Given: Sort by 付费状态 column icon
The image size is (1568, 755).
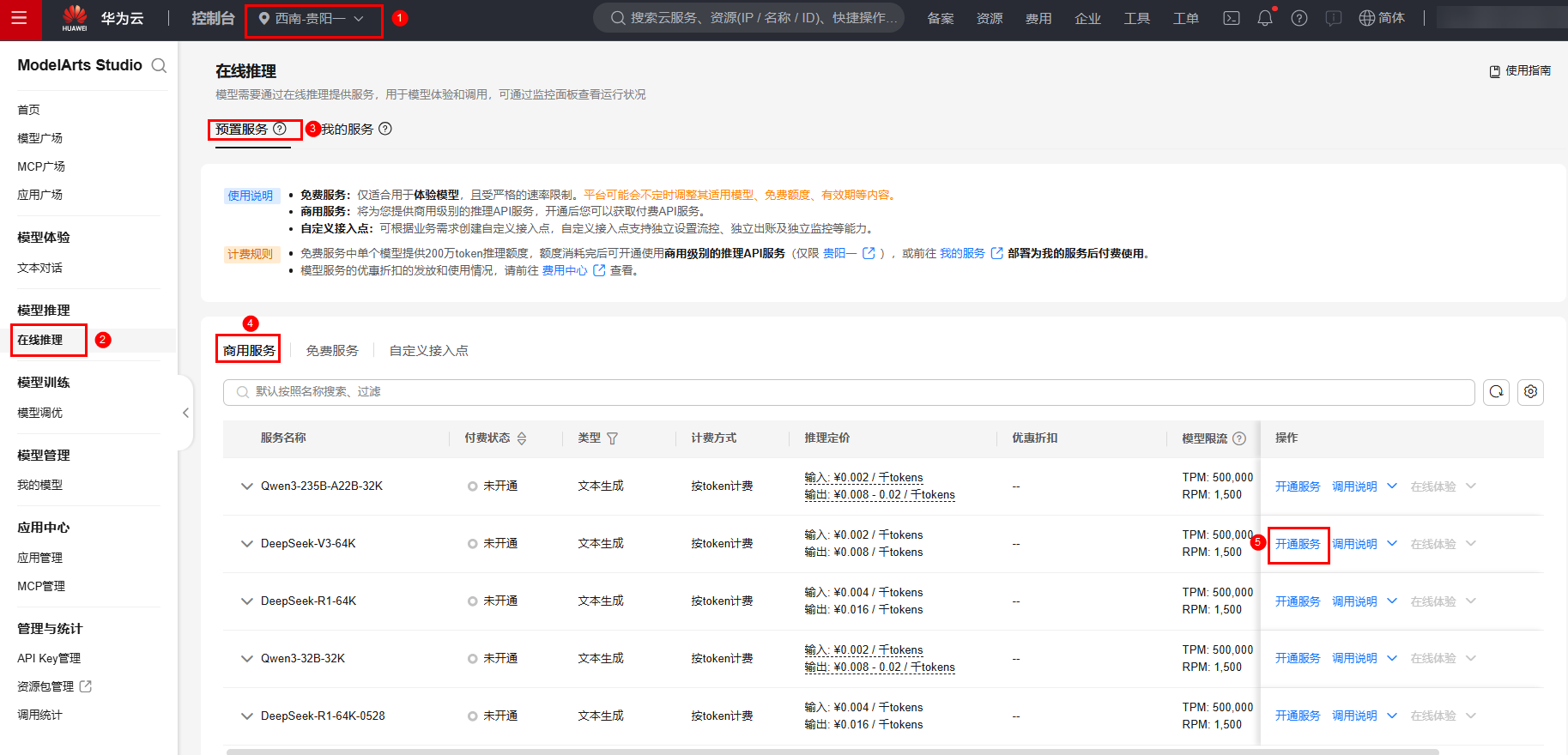Looking at the screenshot, I should (522, 438).
